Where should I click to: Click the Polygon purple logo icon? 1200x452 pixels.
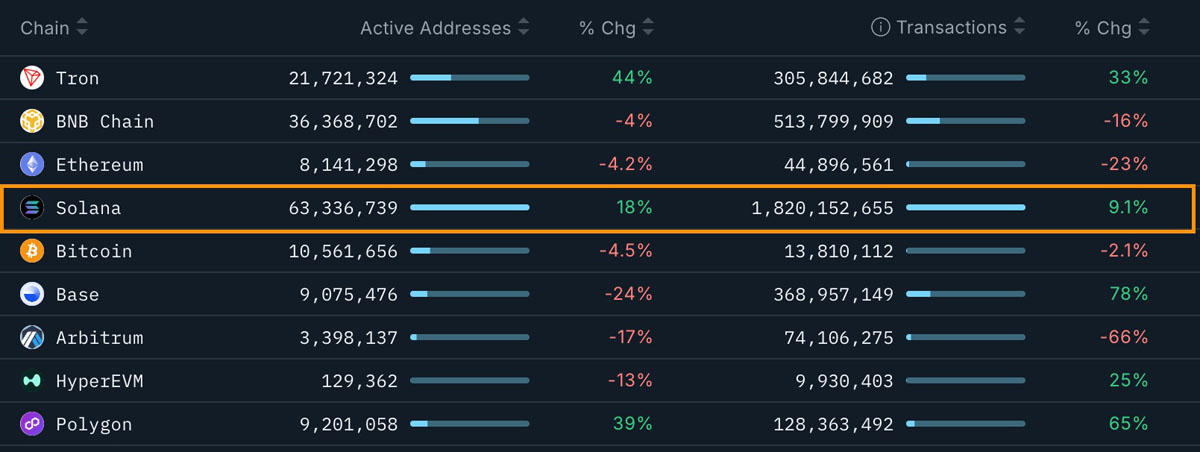click(x=32, y=425)
